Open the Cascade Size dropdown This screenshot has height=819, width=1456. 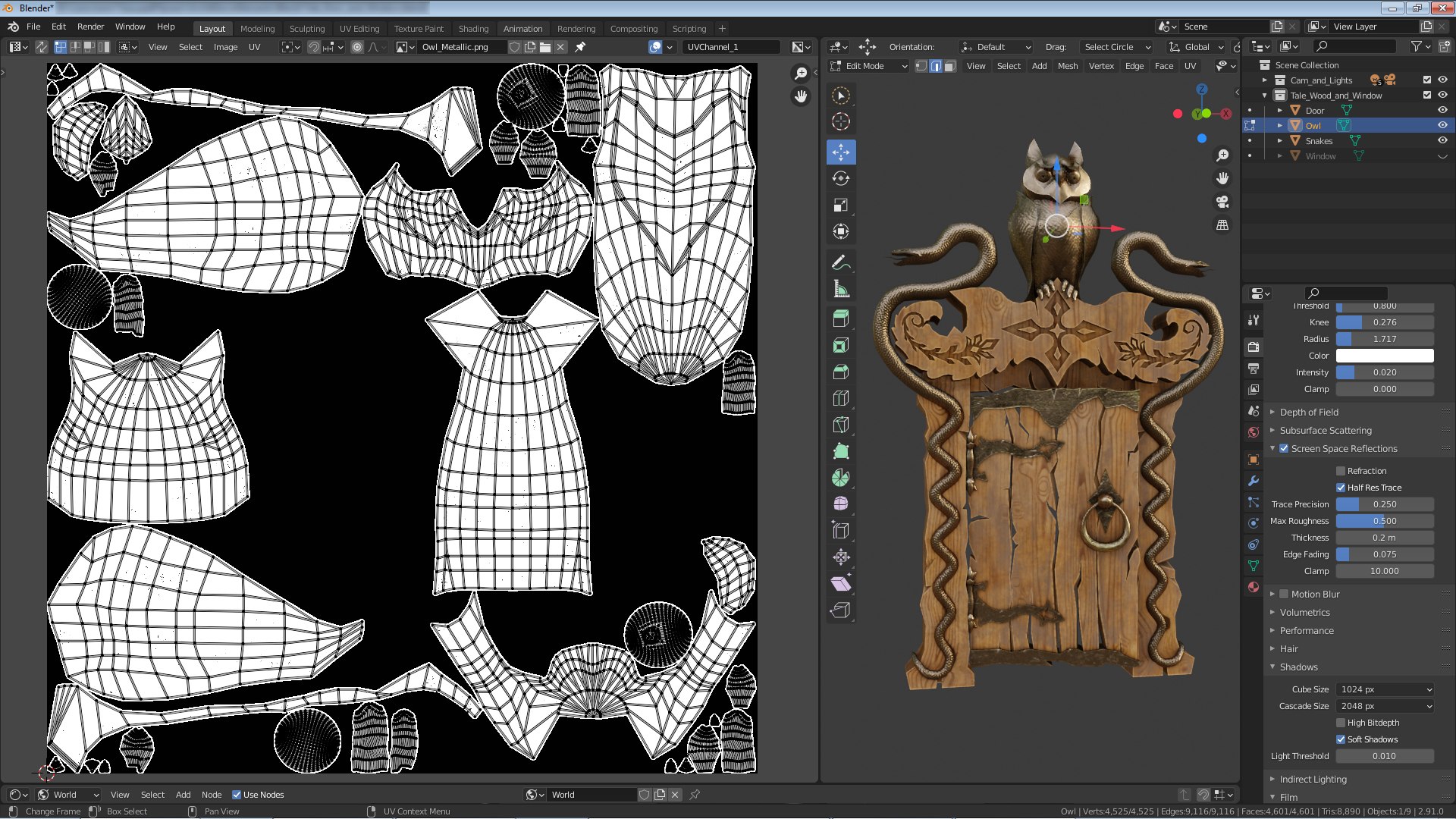pos(1385,706)
